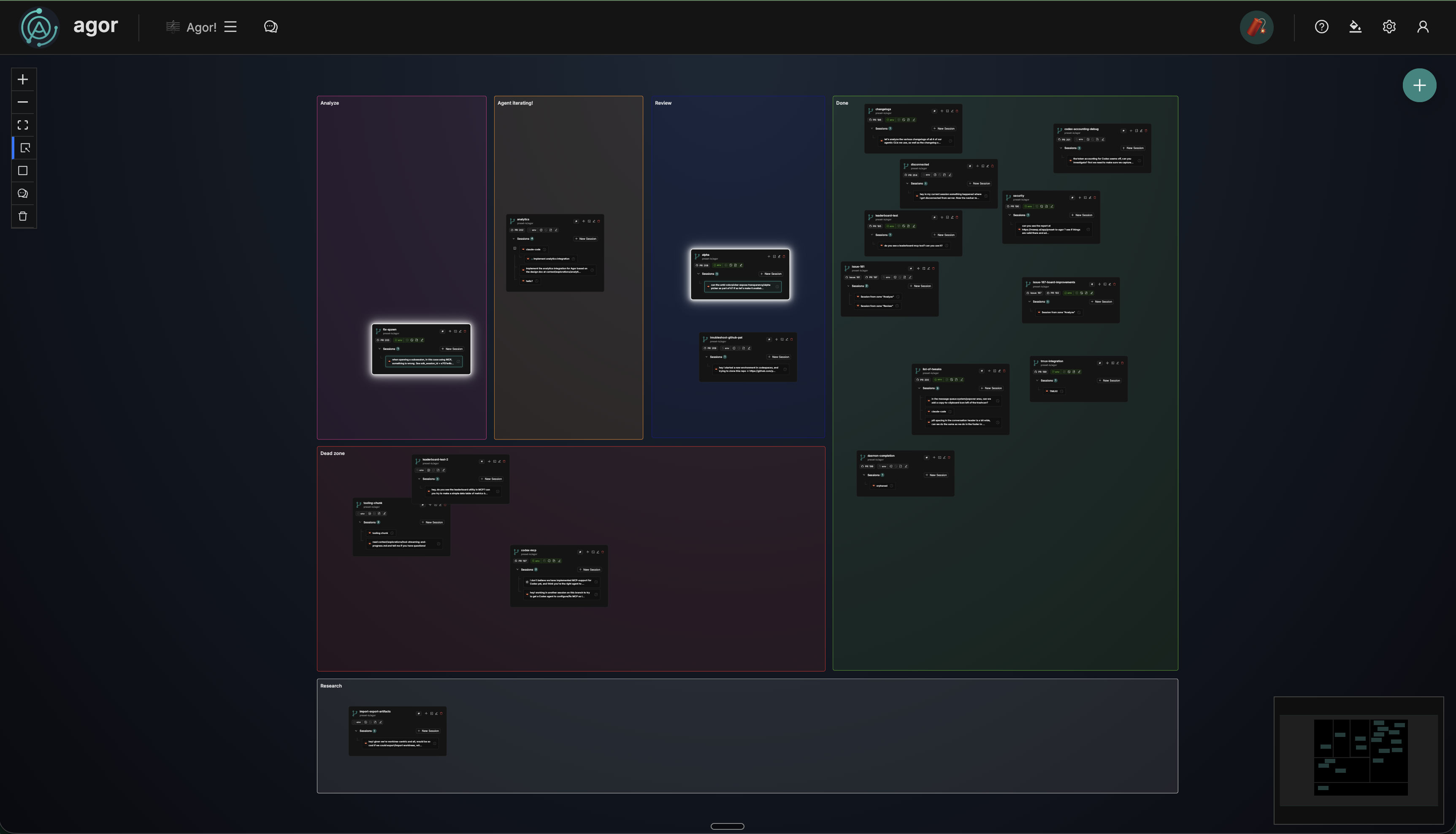Select the zone drawing tool in the left toolbar
This screenshot has width=1456, height=834.
pyautogui.click(x=23, y=170)
